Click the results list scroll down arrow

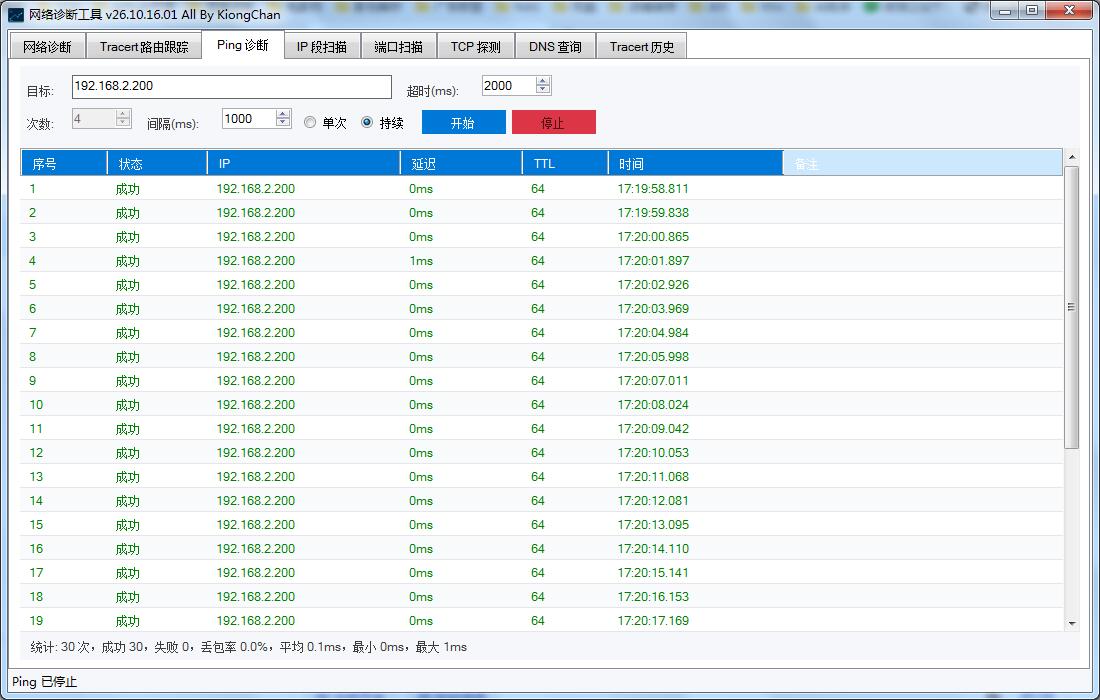[1071, 623]
